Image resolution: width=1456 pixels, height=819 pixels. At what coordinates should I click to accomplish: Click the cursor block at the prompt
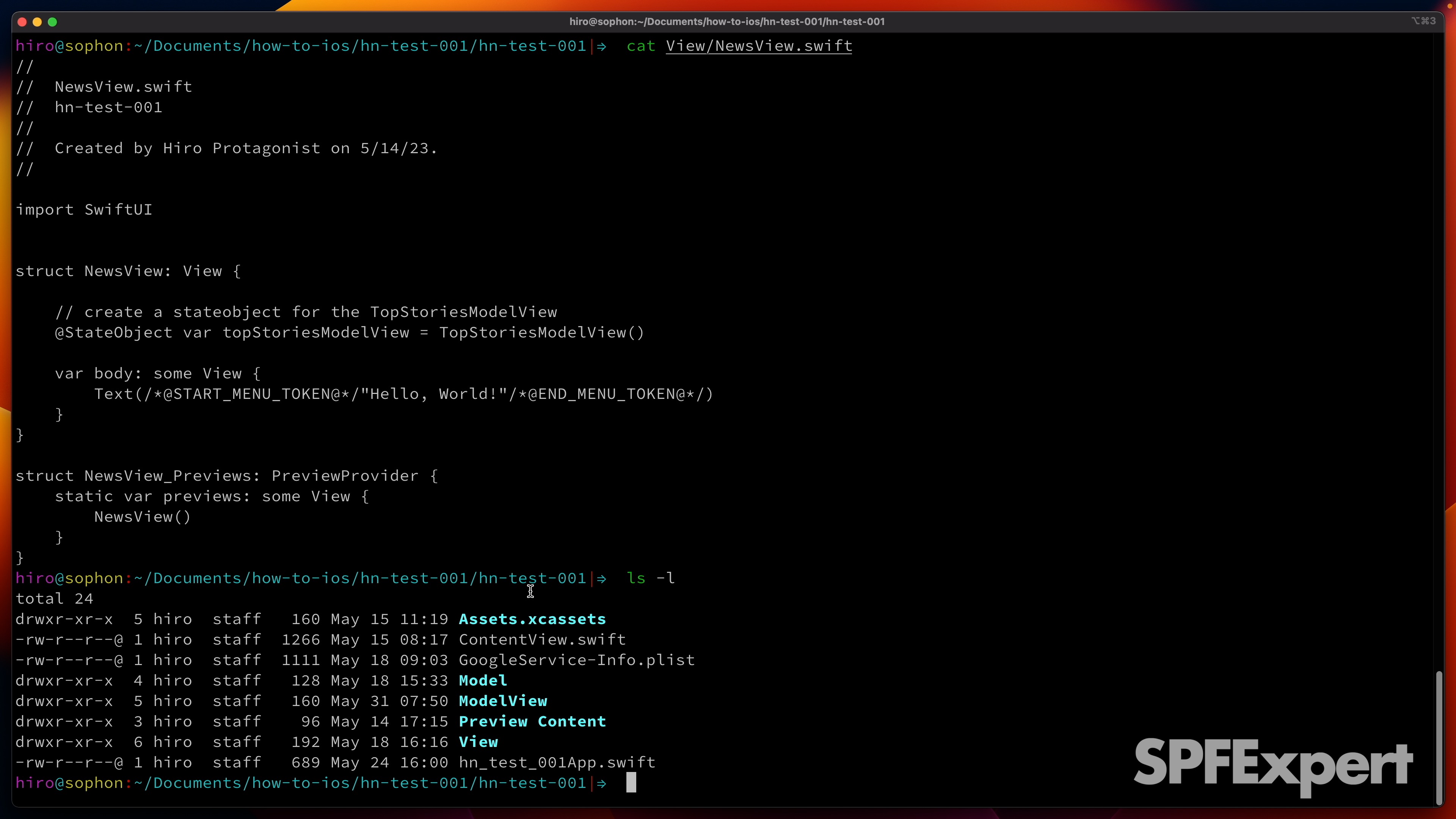coord(631,783)
